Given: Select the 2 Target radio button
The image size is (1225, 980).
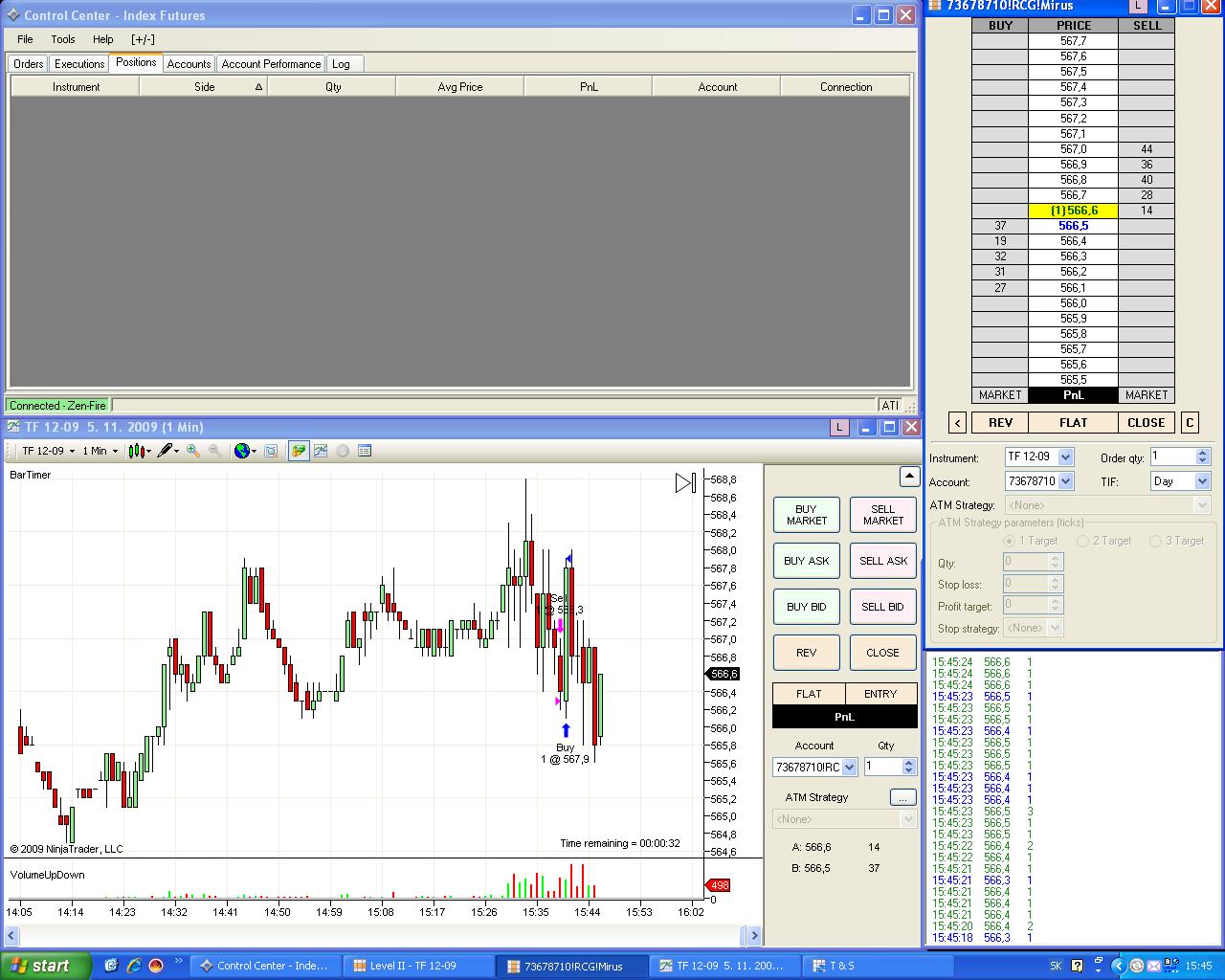Looking at the screenshot, I should click(1083, 541).
